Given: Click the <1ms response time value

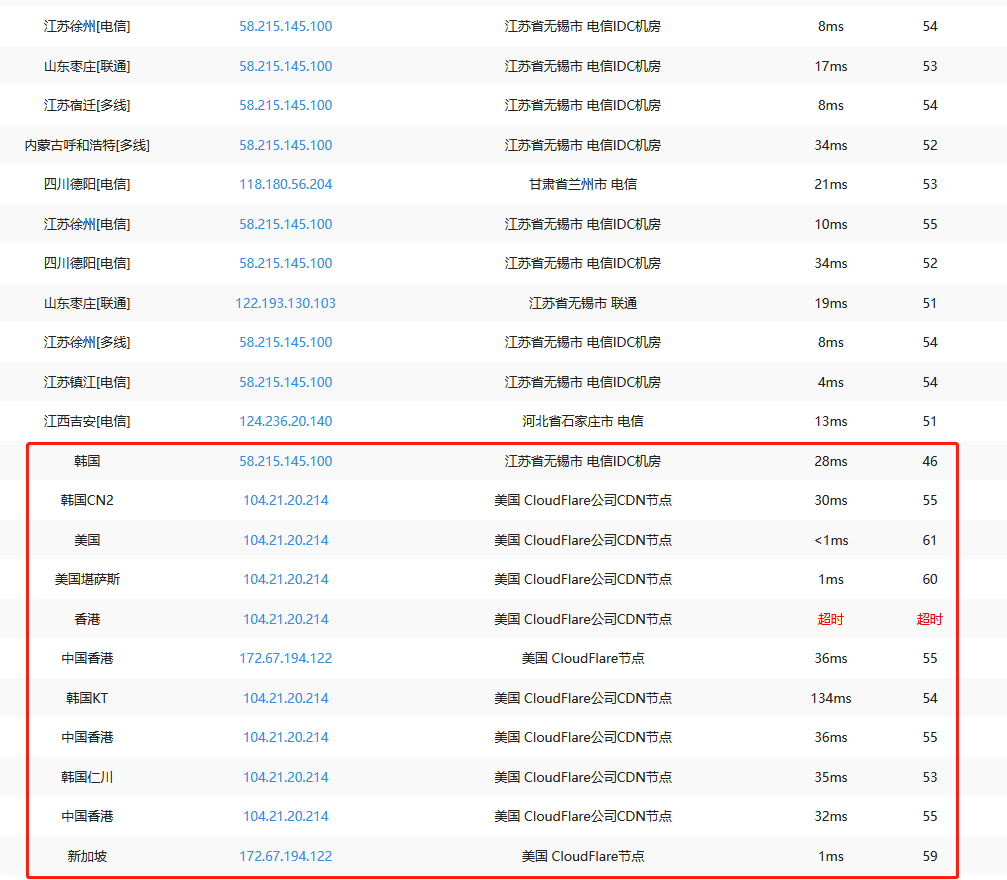Looking at the screenshot, I should coord(830,540).
